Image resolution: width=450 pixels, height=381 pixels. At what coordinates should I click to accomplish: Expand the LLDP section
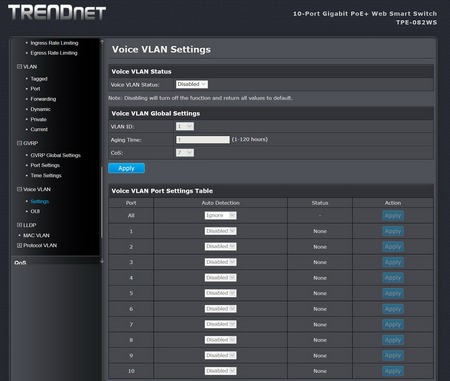click(19, 225)
